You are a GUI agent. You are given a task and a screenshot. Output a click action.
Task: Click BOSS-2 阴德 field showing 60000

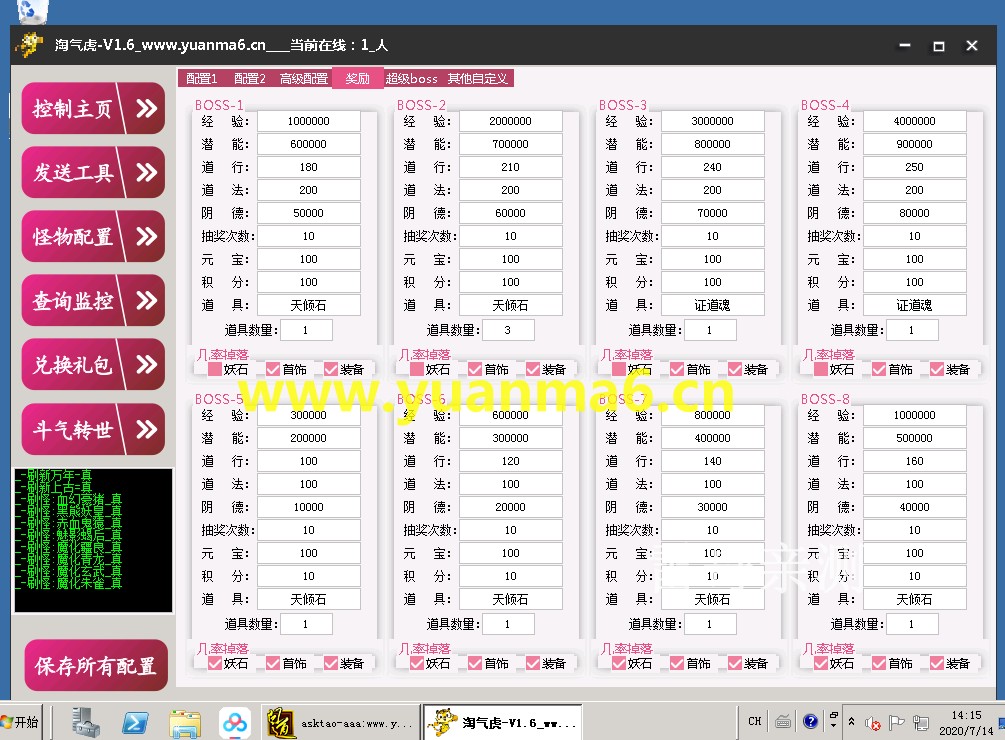click(510, 213)
